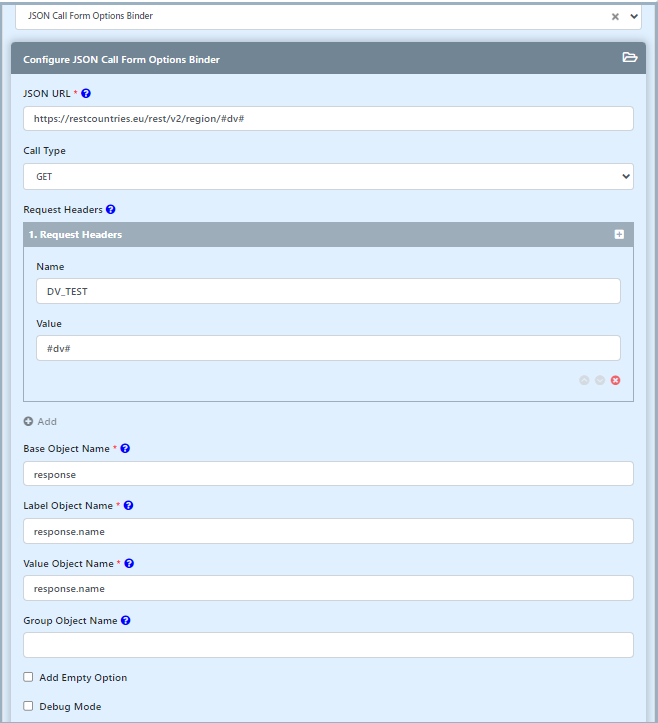The image size is (658, 723).
Task: Click Add to add a request header
Action: pos(40,421)
